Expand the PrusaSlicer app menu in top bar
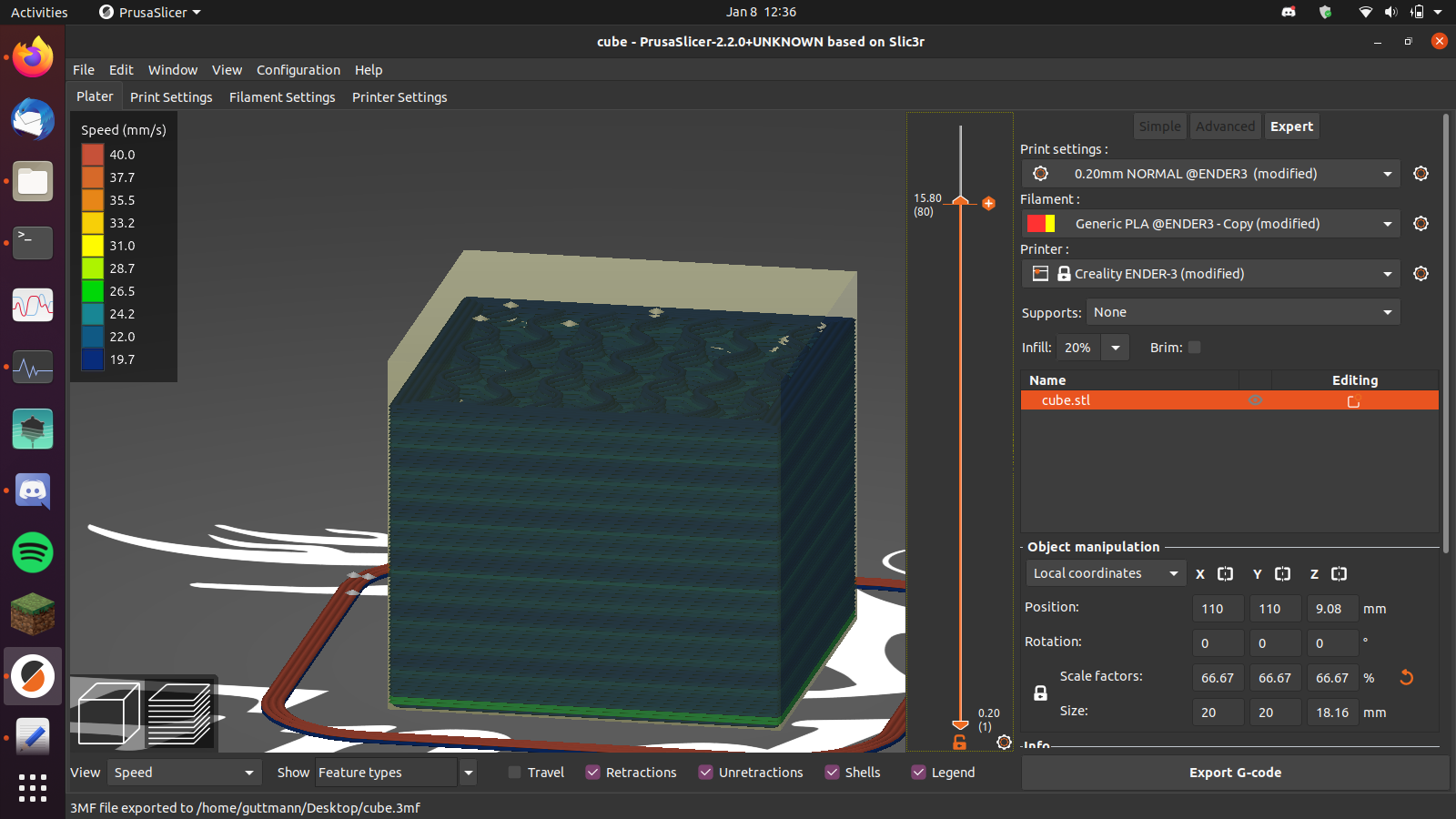 (150, 12)
